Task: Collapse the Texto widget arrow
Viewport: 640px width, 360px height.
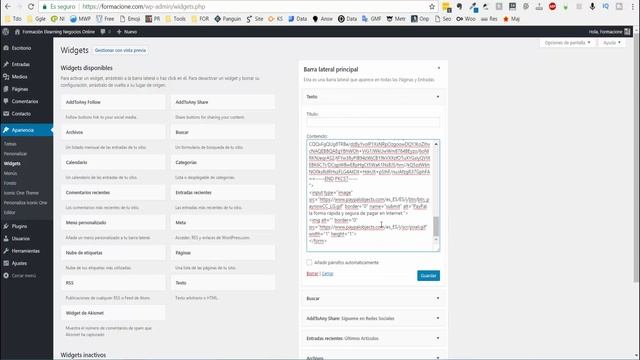Action: [438, 97]
